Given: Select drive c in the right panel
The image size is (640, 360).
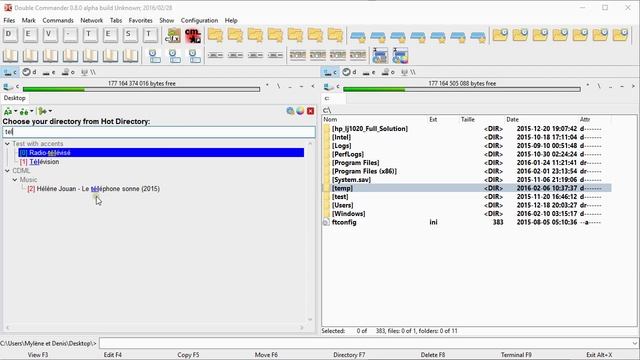Looking at the screenshot, I should coord(330,72).
